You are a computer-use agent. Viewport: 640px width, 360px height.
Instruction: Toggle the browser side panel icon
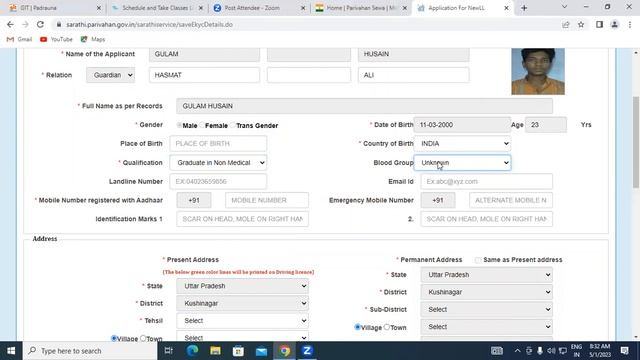(x=599, y=24)
